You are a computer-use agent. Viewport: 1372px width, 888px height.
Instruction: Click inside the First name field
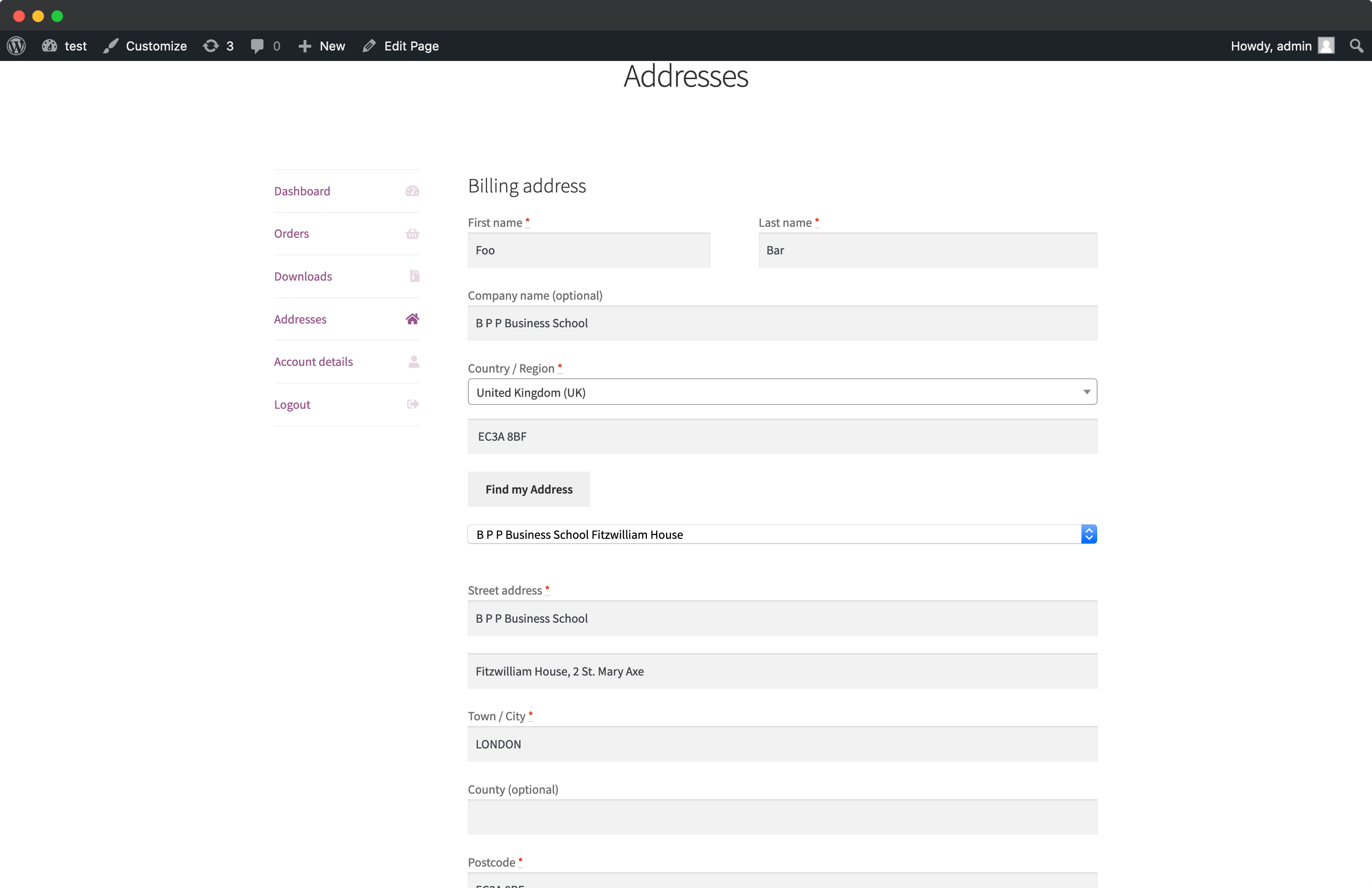click(588, 250)
